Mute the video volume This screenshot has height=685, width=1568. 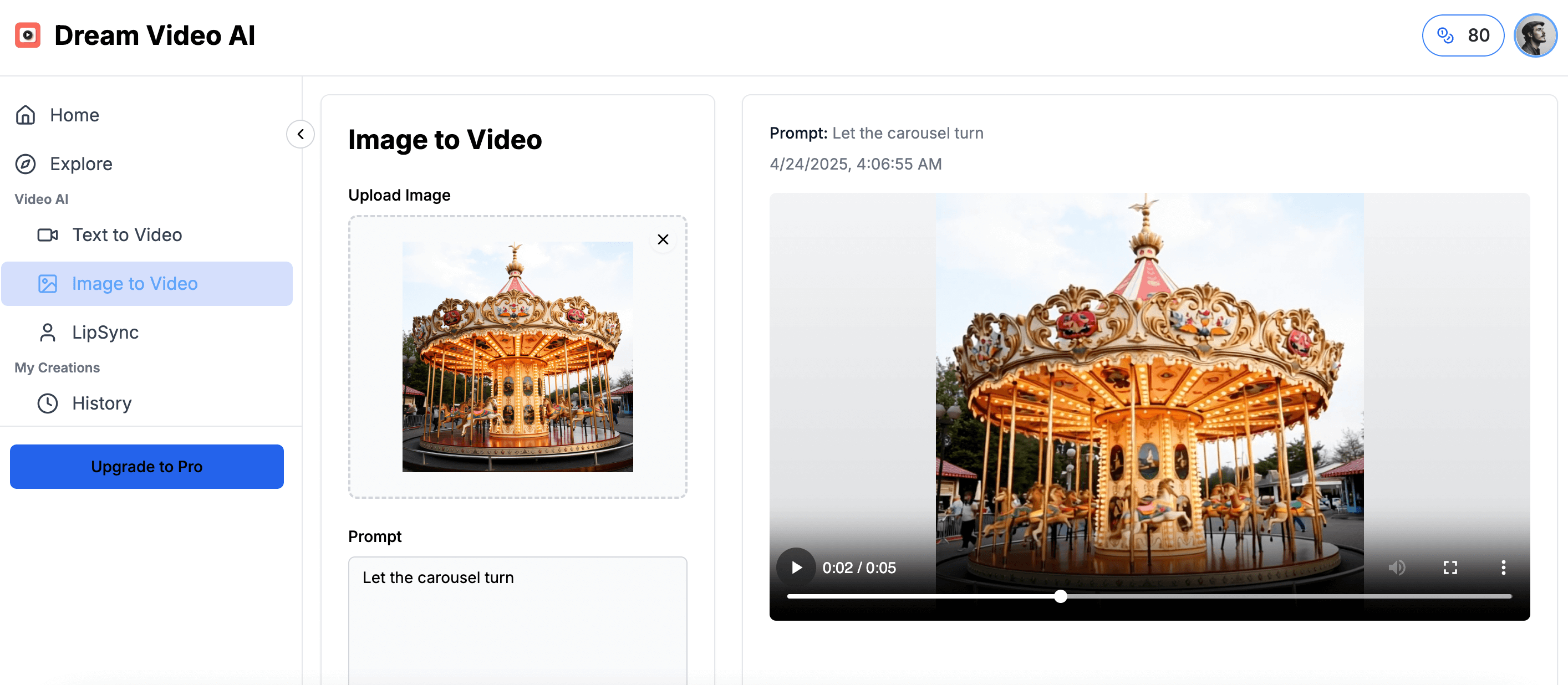(1397, 568)
